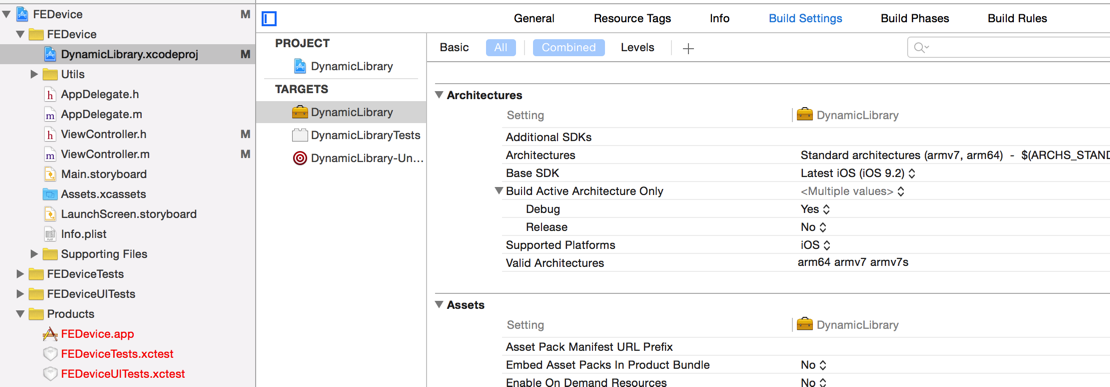This screenshot has height=387, width=1110.
Task: Click the FEDevice.app product icon
Action: coord(50,334)
